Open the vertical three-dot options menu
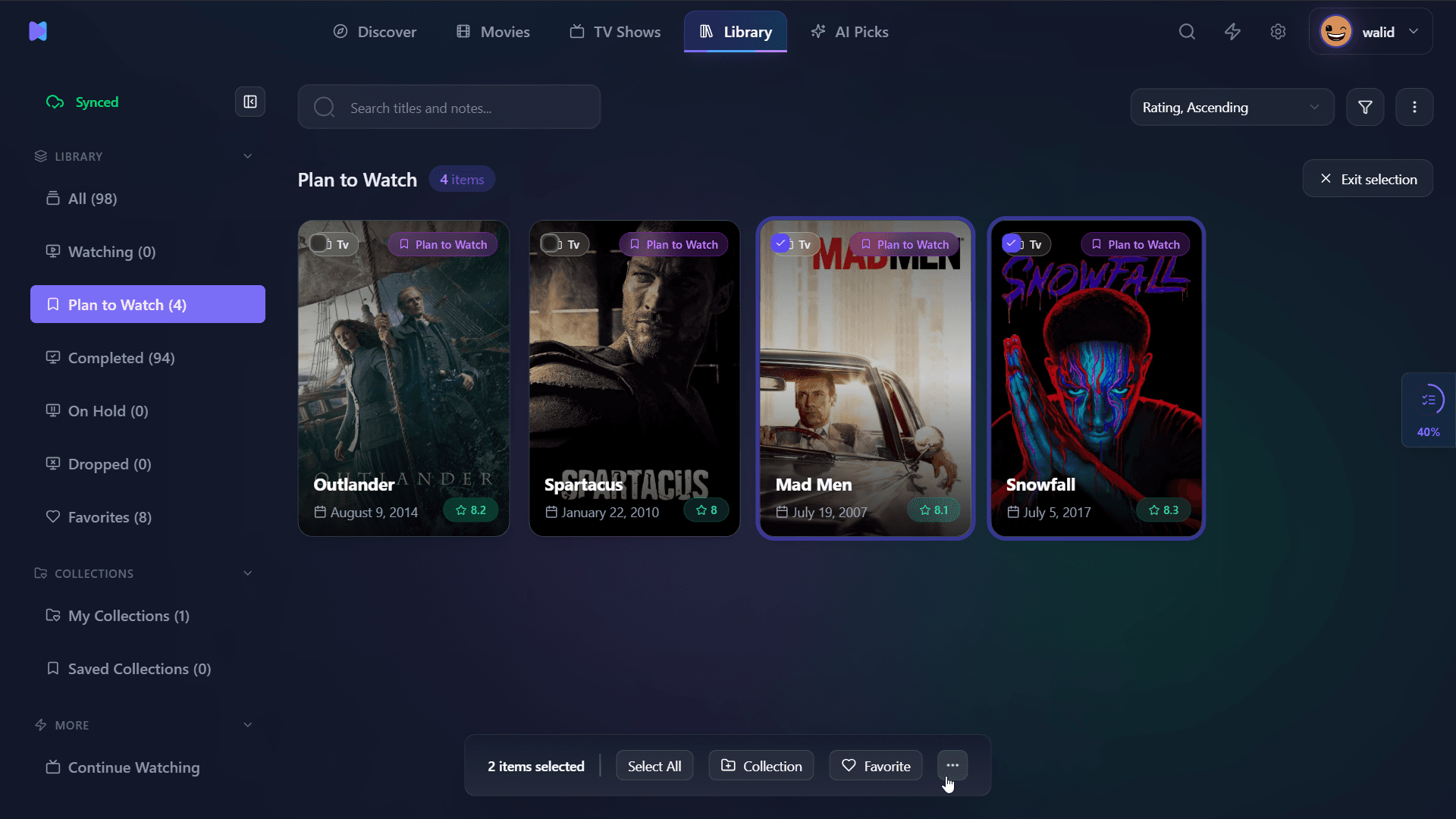Image resolution: width=1456 pixels, height=819 pixels. (1414, 108)
